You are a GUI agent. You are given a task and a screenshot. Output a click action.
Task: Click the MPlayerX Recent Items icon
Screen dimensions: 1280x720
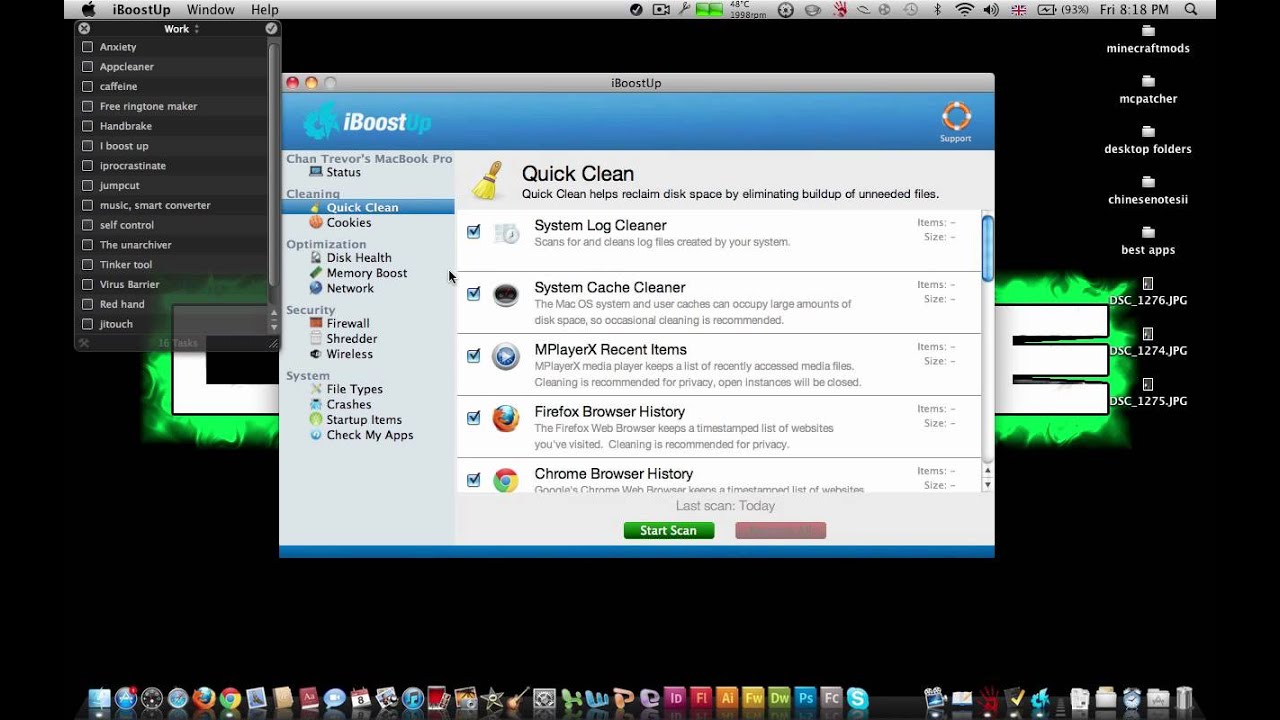(x=506, y=357)
